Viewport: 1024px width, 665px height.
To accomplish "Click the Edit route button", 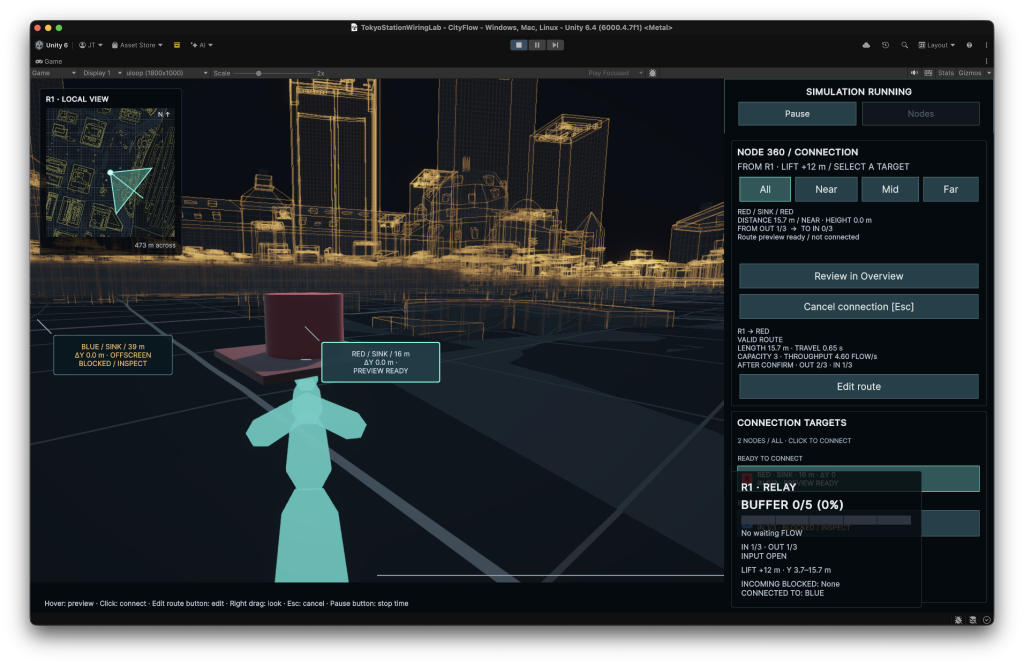I will (859, 387).
